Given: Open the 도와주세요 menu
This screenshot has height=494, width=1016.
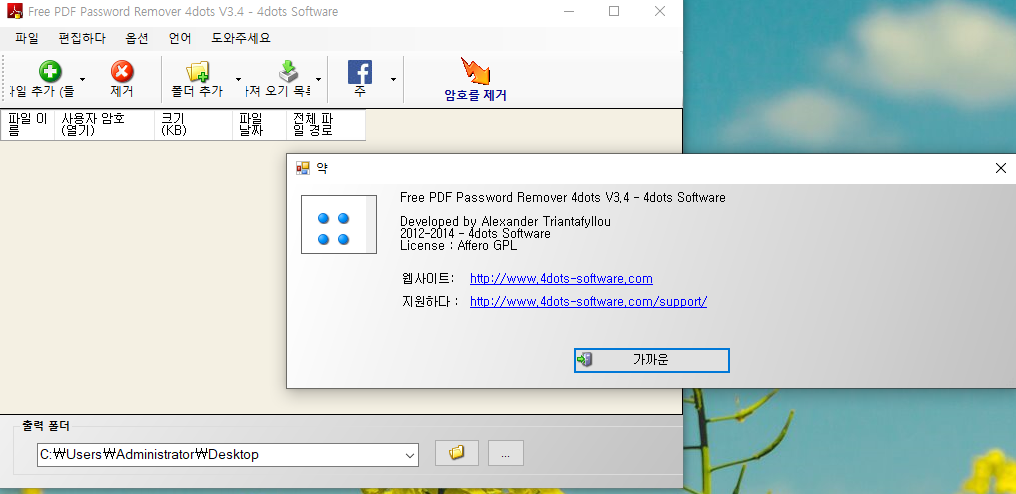Looking at the screenshot, I should [241, 38].
